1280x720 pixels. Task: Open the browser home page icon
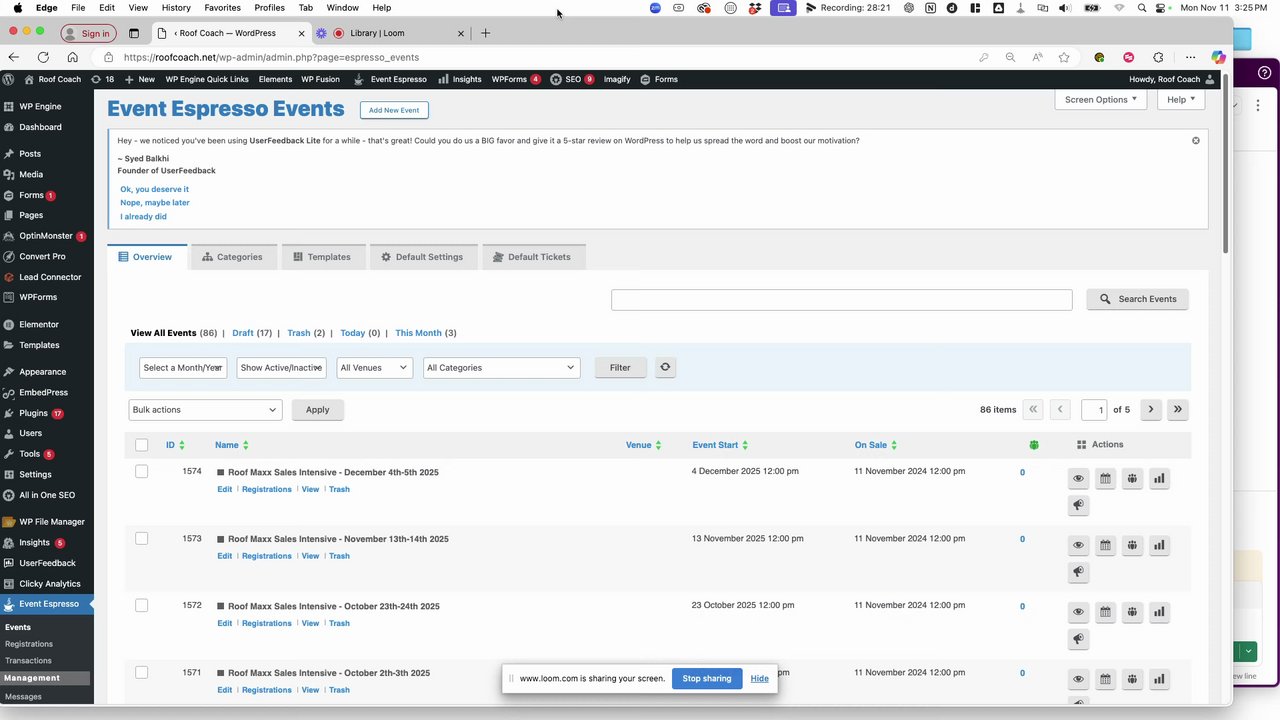[x=72, y=57]
